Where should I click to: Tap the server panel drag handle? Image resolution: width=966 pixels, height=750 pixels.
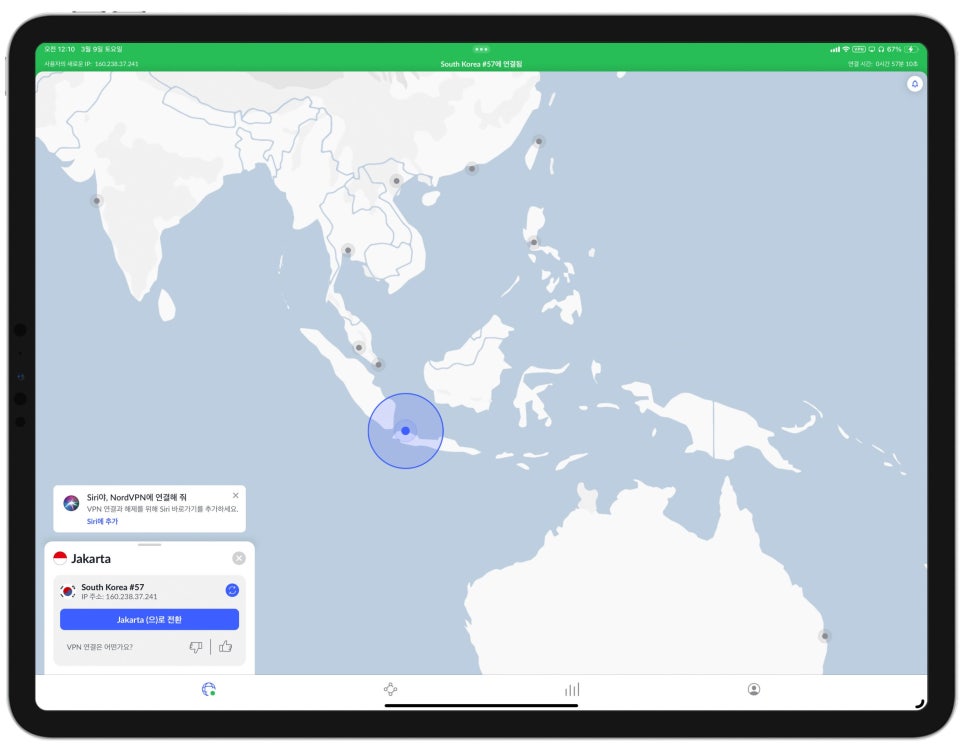pos(150,545)
